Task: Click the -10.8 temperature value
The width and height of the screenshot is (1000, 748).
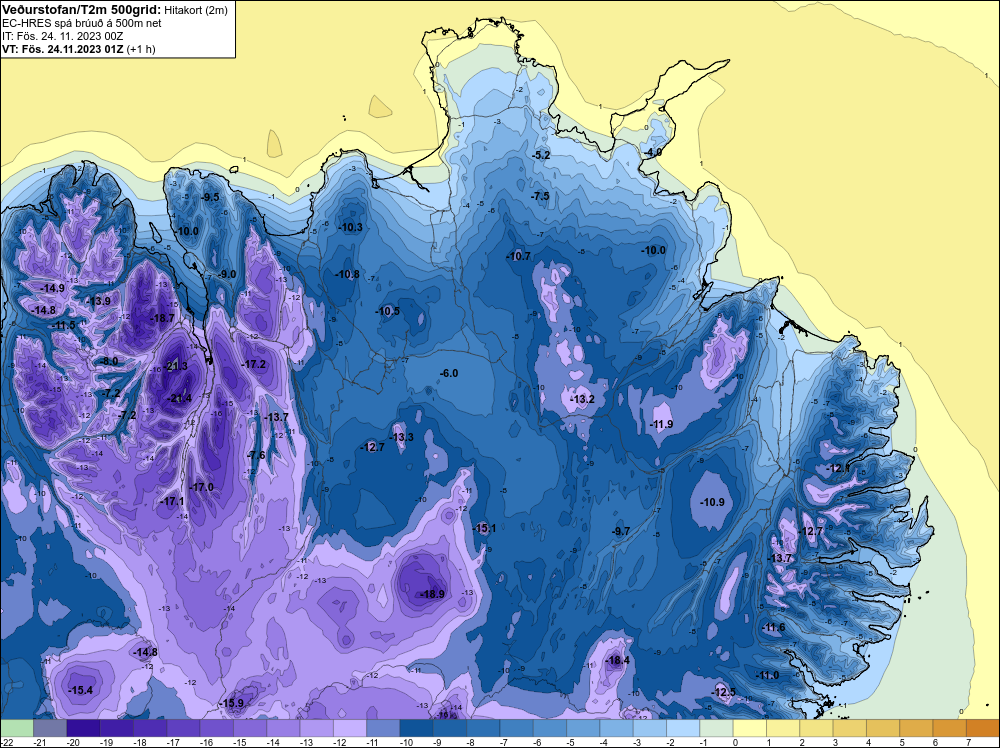Action: tap(348, 274)
